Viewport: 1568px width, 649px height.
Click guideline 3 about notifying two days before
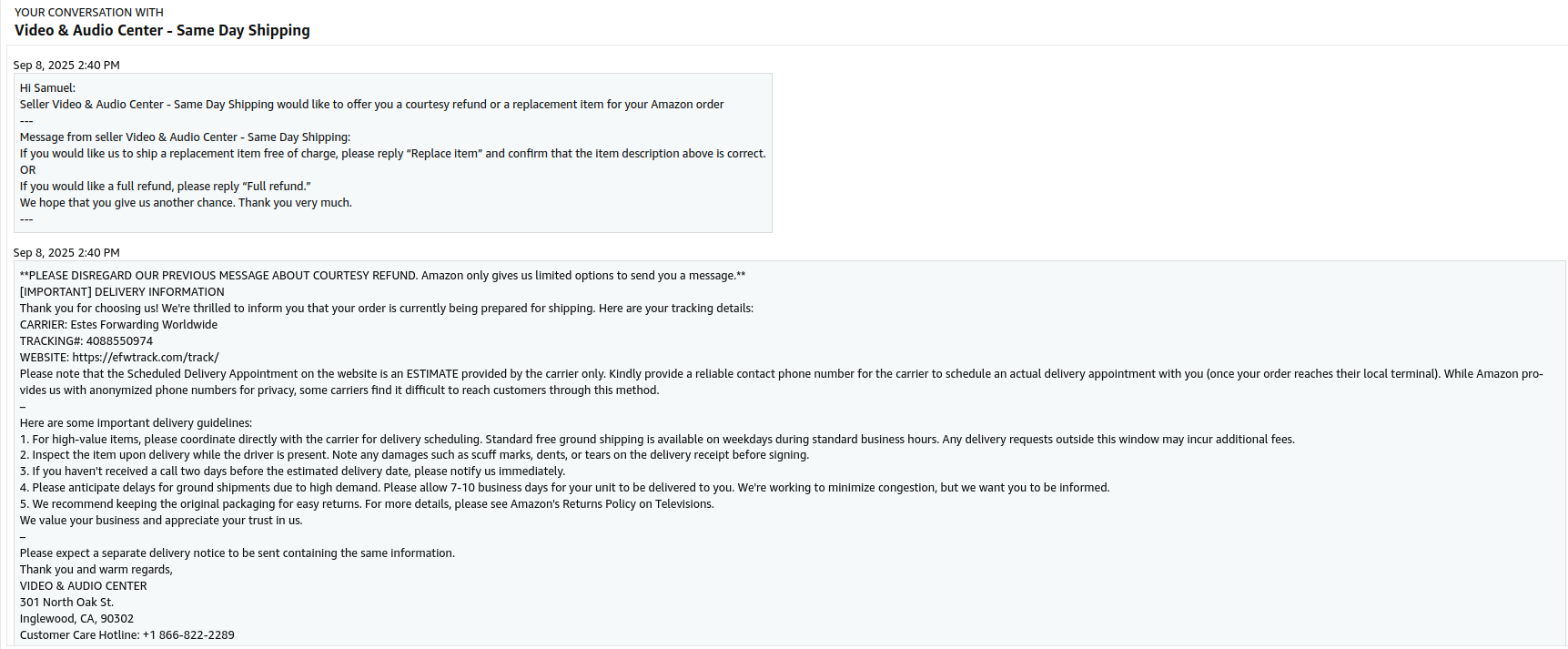[x=292, y=472]
